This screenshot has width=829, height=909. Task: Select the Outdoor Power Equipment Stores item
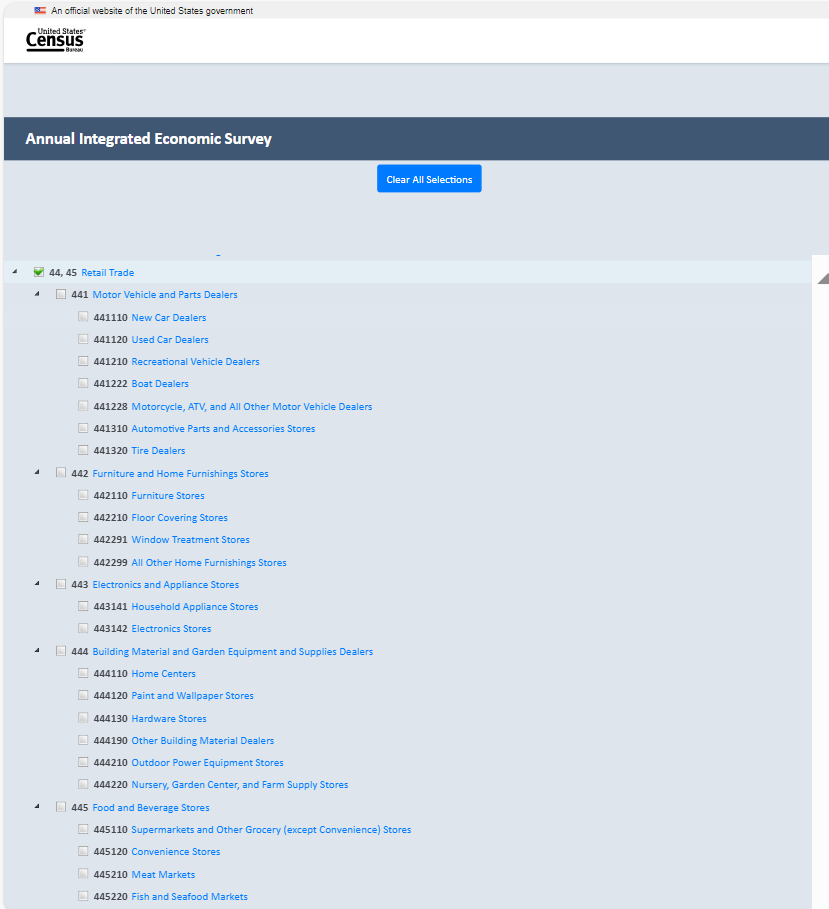coord(207,763)
